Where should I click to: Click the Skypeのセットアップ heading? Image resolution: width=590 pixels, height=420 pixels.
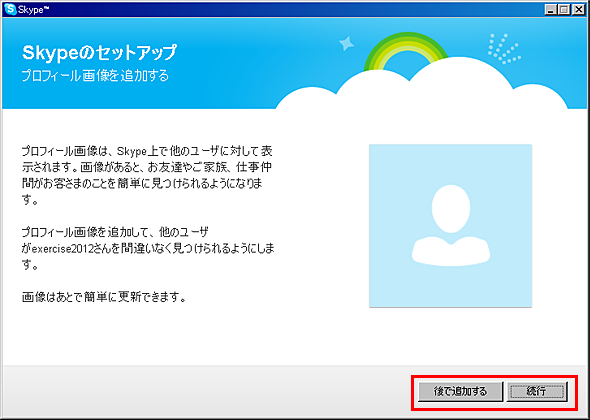(x=99, y=53)
